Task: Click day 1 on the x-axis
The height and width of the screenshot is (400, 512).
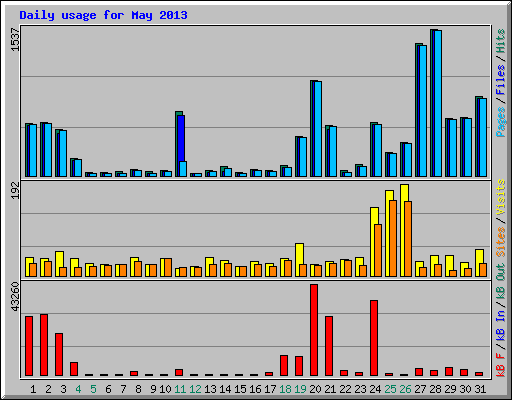Action: pyautogui.click(x=33, y=389)
